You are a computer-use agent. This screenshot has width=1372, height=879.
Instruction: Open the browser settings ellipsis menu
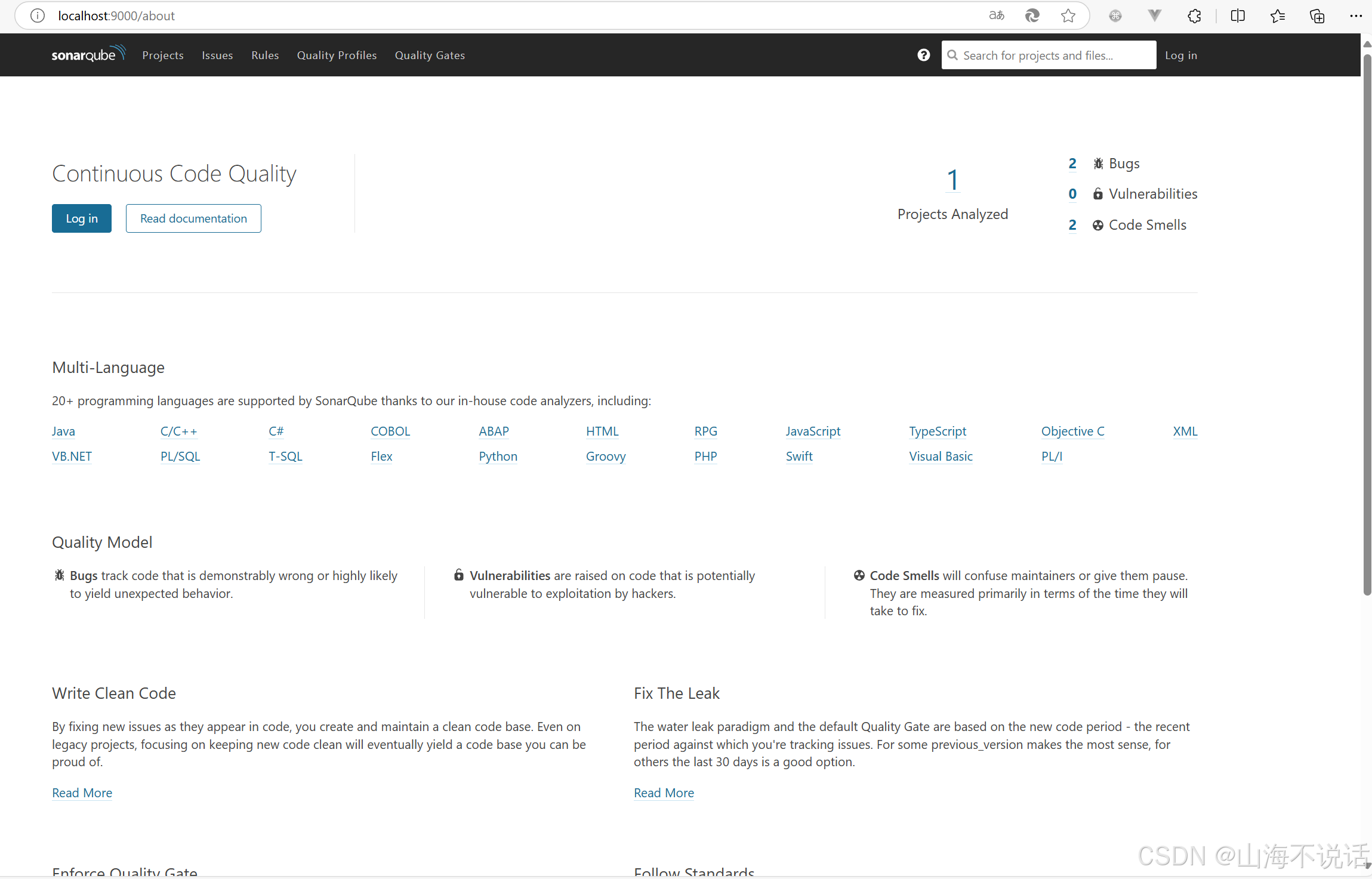click(1356, 16)
